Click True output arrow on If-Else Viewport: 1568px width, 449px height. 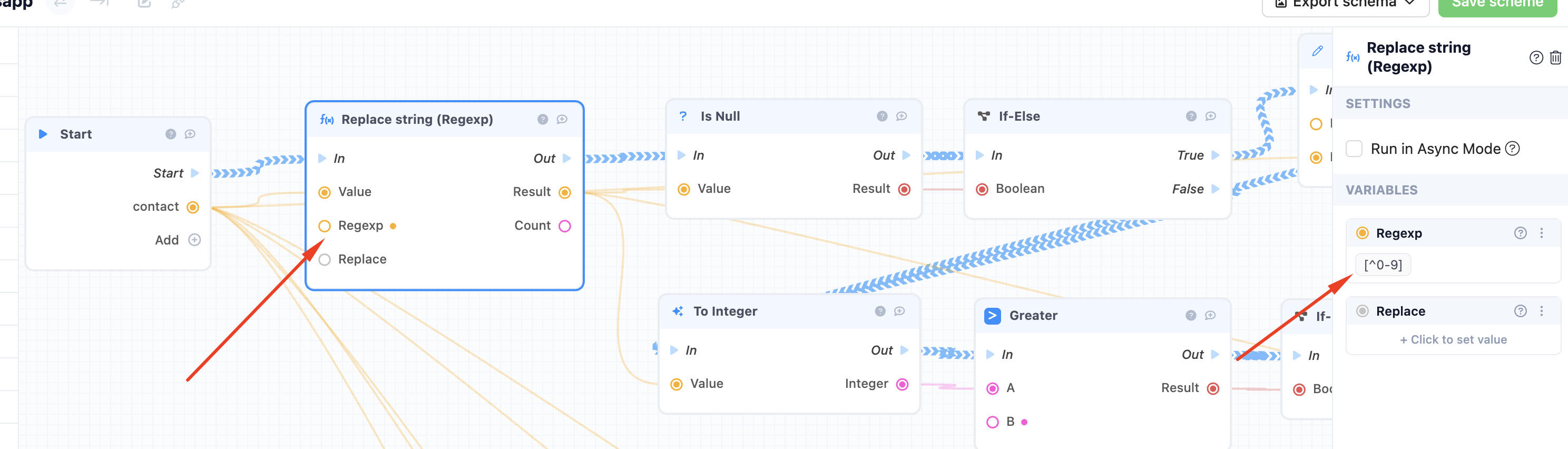click(1215, 155)
